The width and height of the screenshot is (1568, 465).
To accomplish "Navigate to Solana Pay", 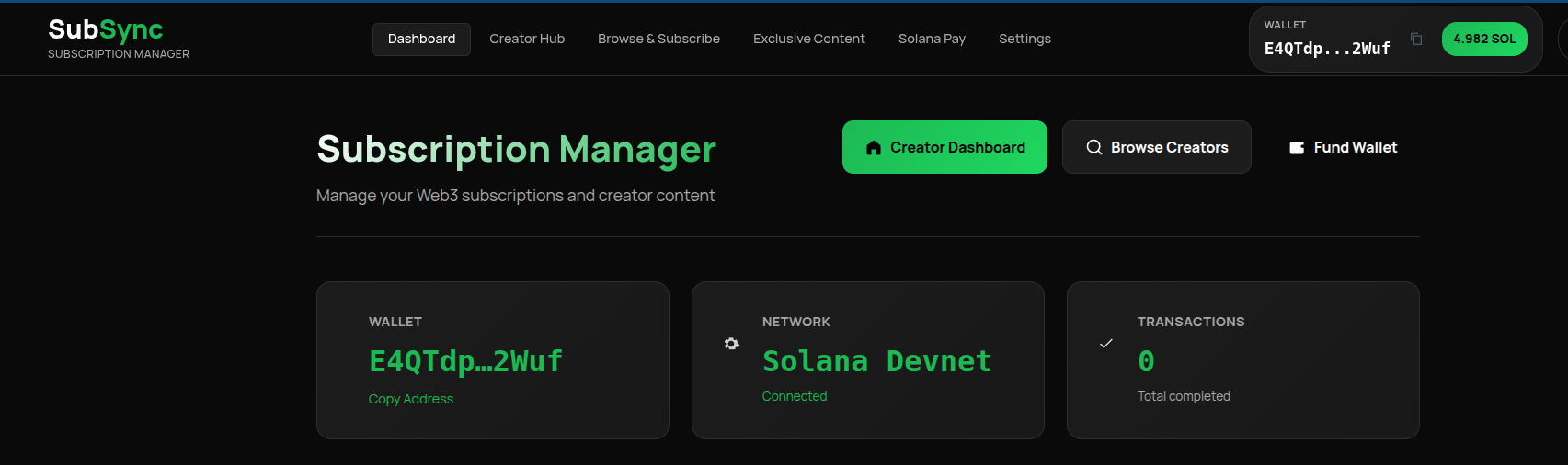I will pos(932,39).
